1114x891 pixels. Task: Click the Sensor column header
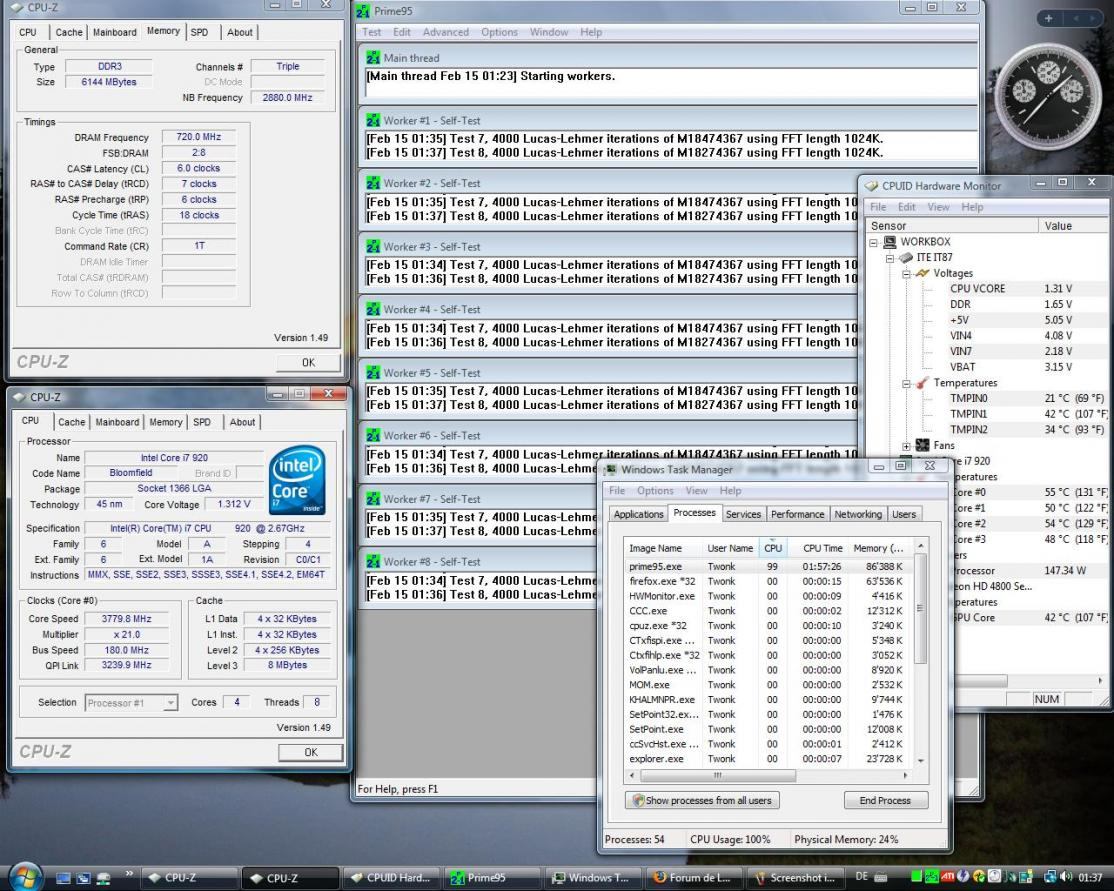coord(951,226)
